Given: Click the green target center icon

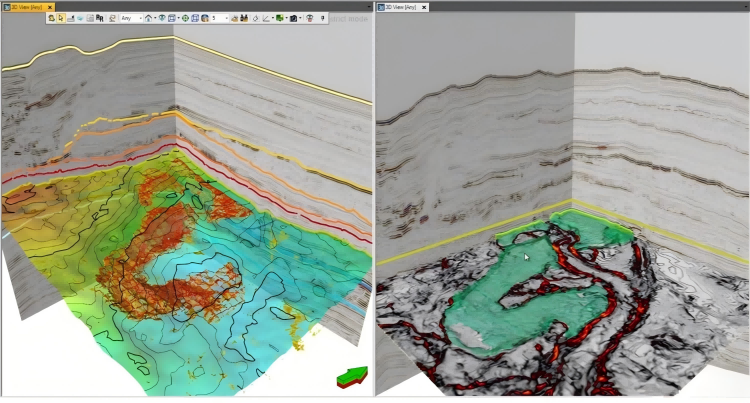Looking at the screenshot, I should [x=186, y=18].
